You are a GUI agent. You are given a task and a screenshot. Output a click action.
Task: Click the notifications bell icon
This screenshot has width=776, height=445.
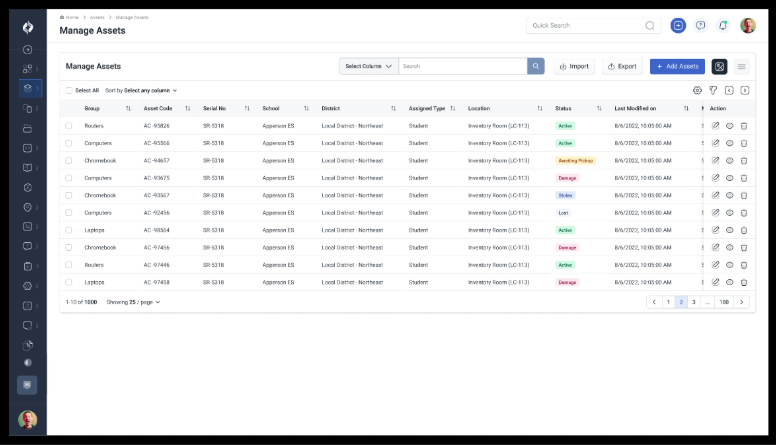(x=723, y=26)
